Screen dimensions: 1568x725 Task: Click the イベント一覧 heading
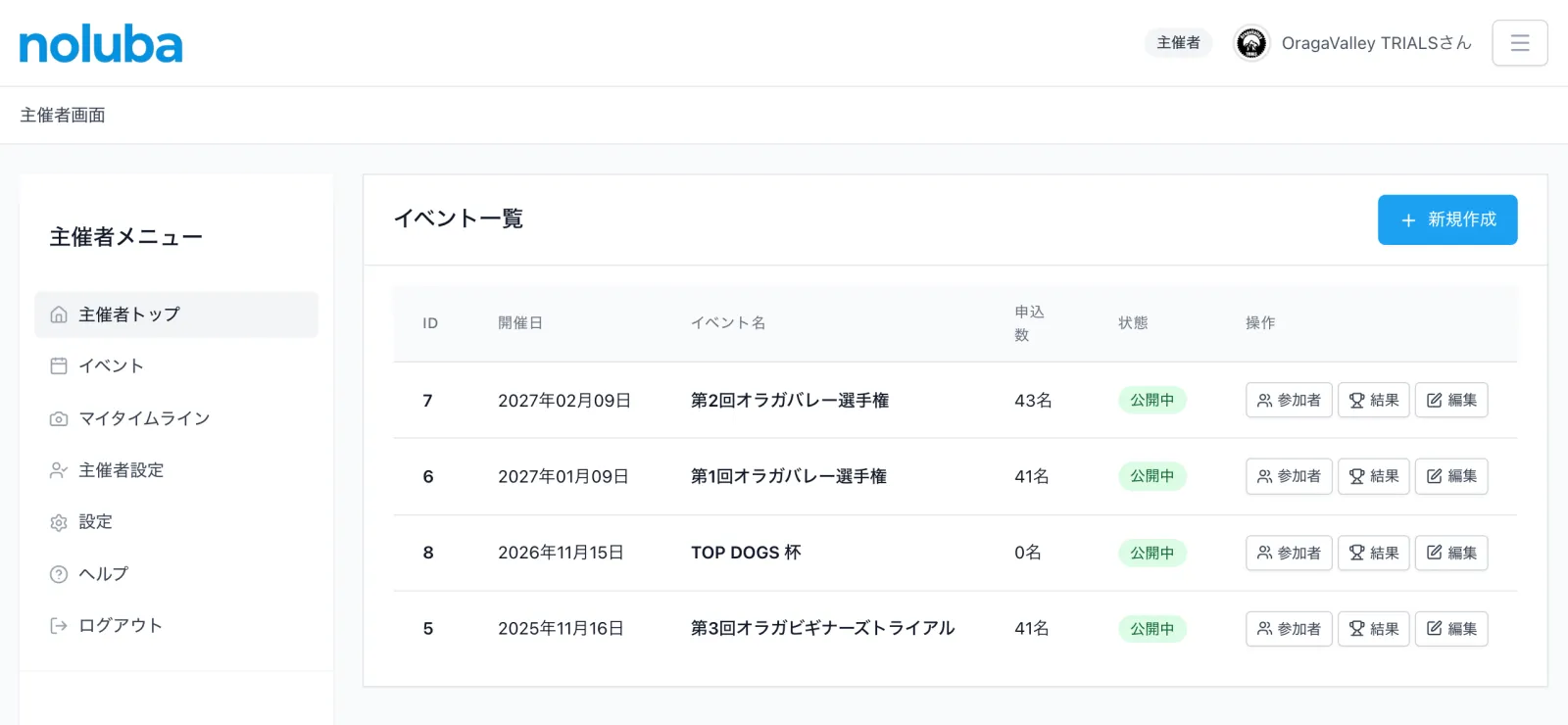459,218
